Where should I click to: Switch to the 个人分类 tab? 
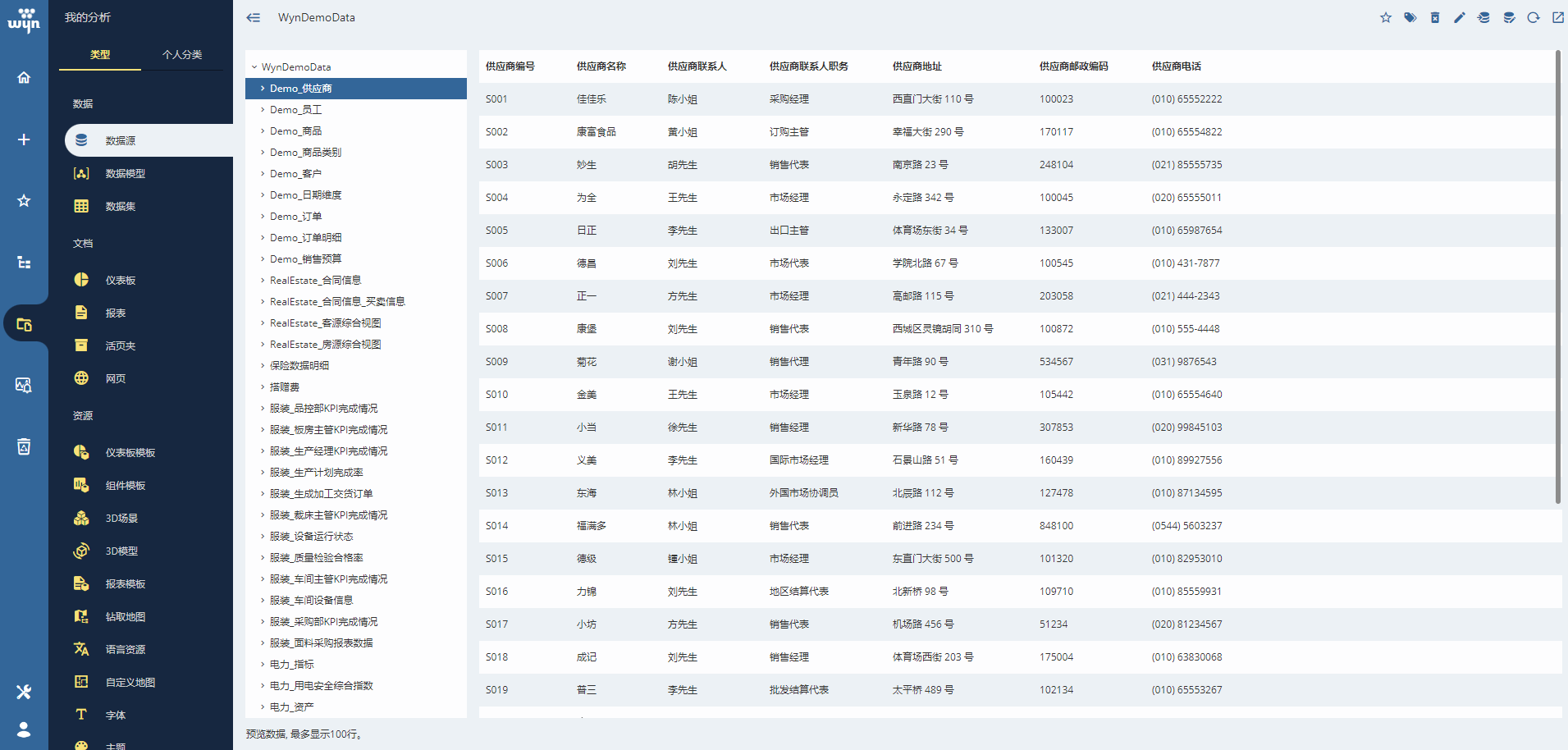click(x=182, y=55)
